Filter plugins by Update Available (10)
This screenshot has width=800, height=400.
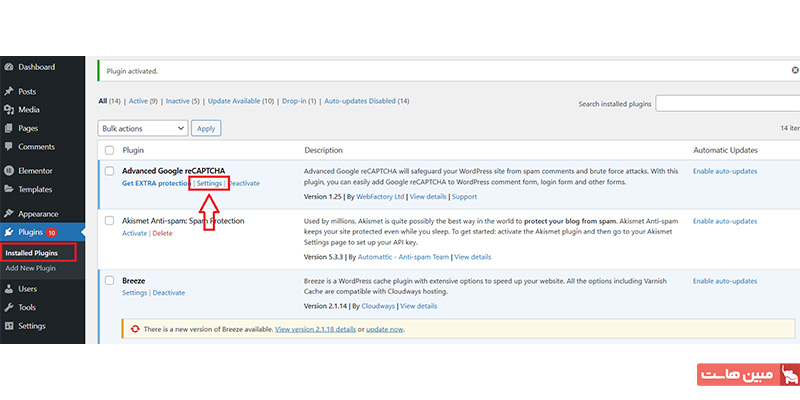241,101
